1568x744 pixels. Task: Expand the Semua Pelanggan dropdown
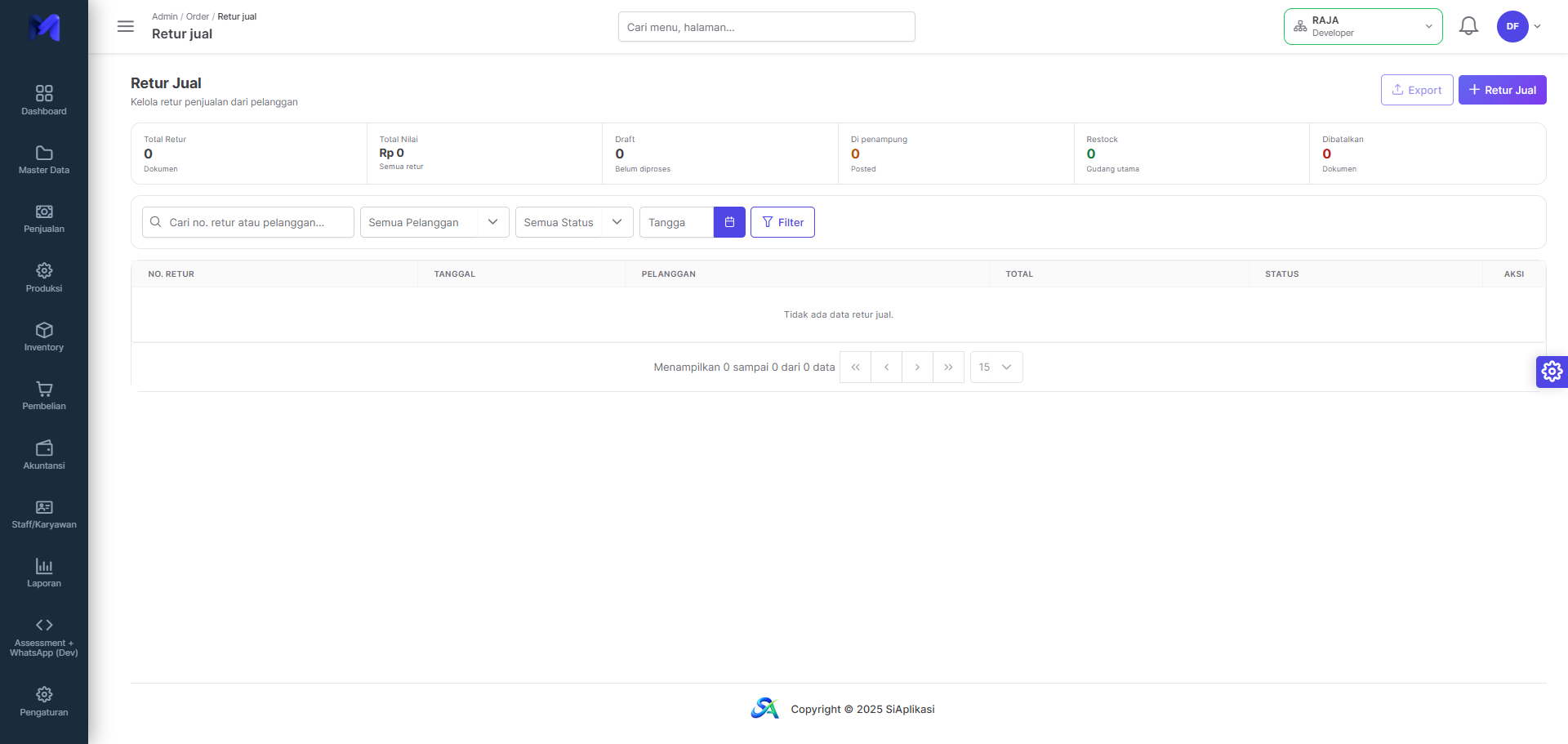tap(434, 222)
